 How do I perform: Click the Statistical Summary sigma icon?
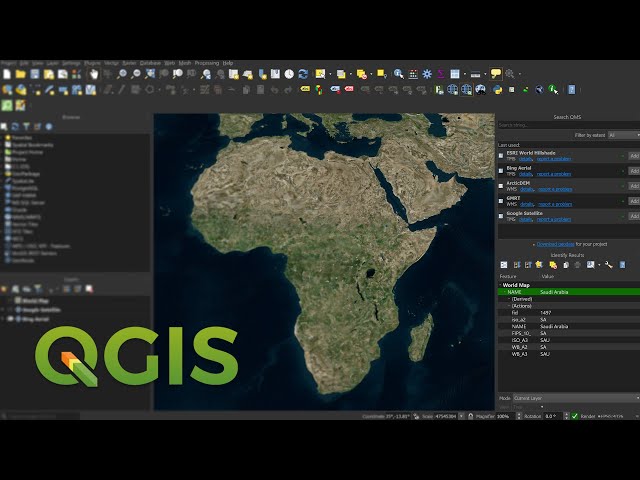[441, 74]
